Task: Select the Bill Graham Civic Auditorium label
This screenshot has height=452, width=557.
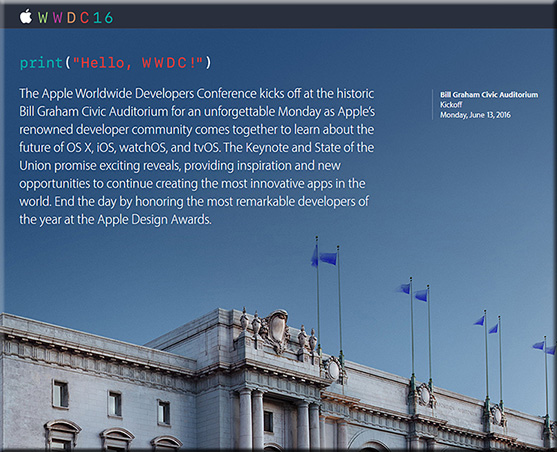Action: pyautogui.click(x=489, y=95)
